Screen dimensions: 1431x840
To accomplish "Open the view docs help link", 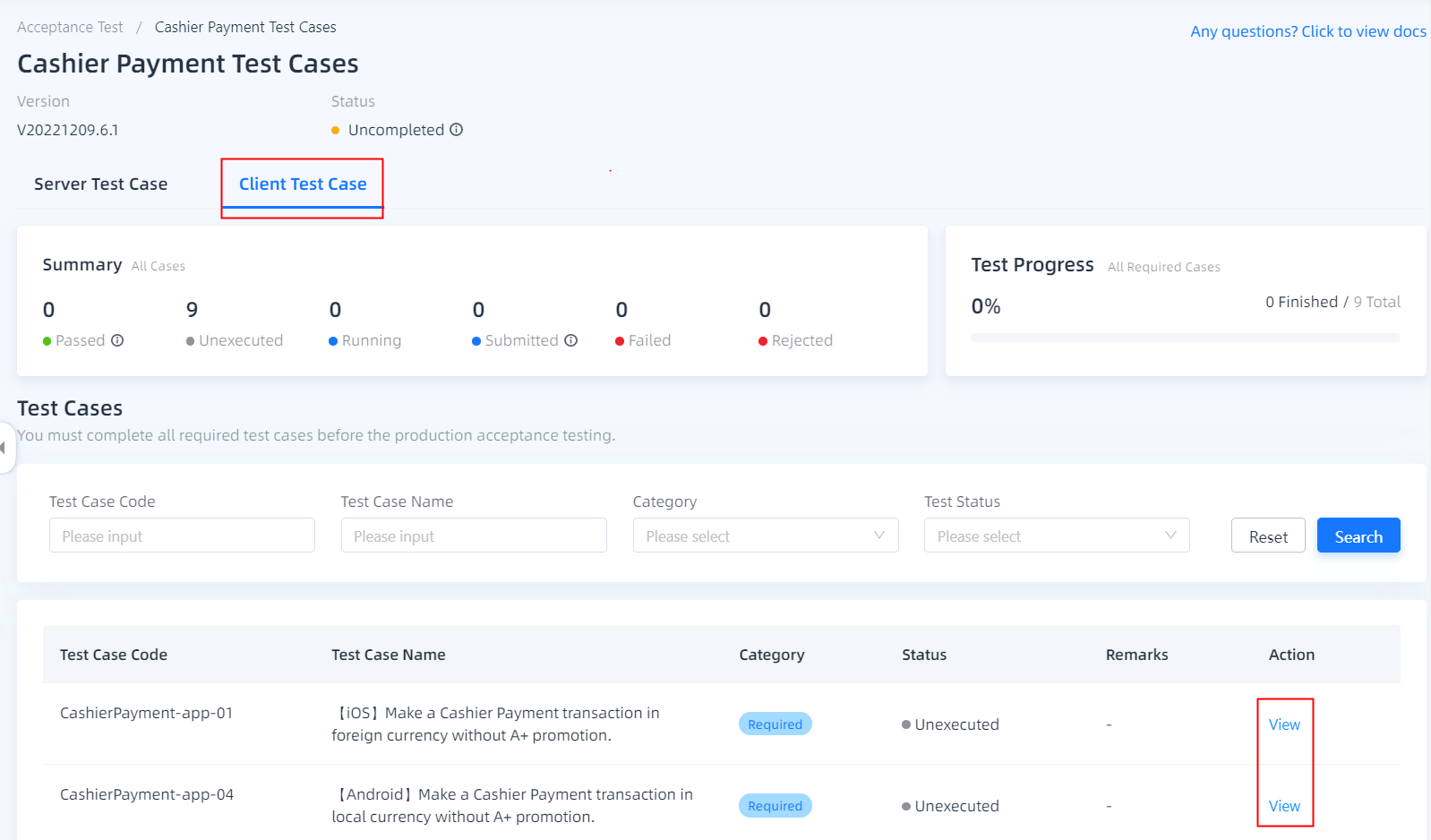I will point(1307,31).
